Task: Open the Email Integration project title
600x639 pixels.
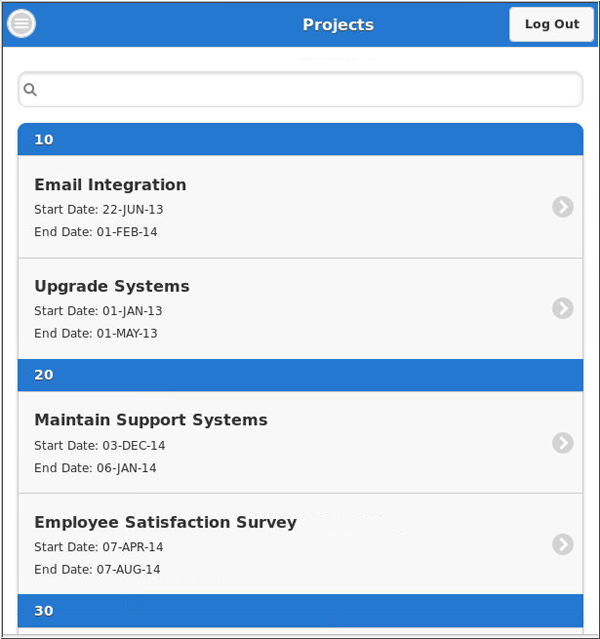Action: pos(110,185)
